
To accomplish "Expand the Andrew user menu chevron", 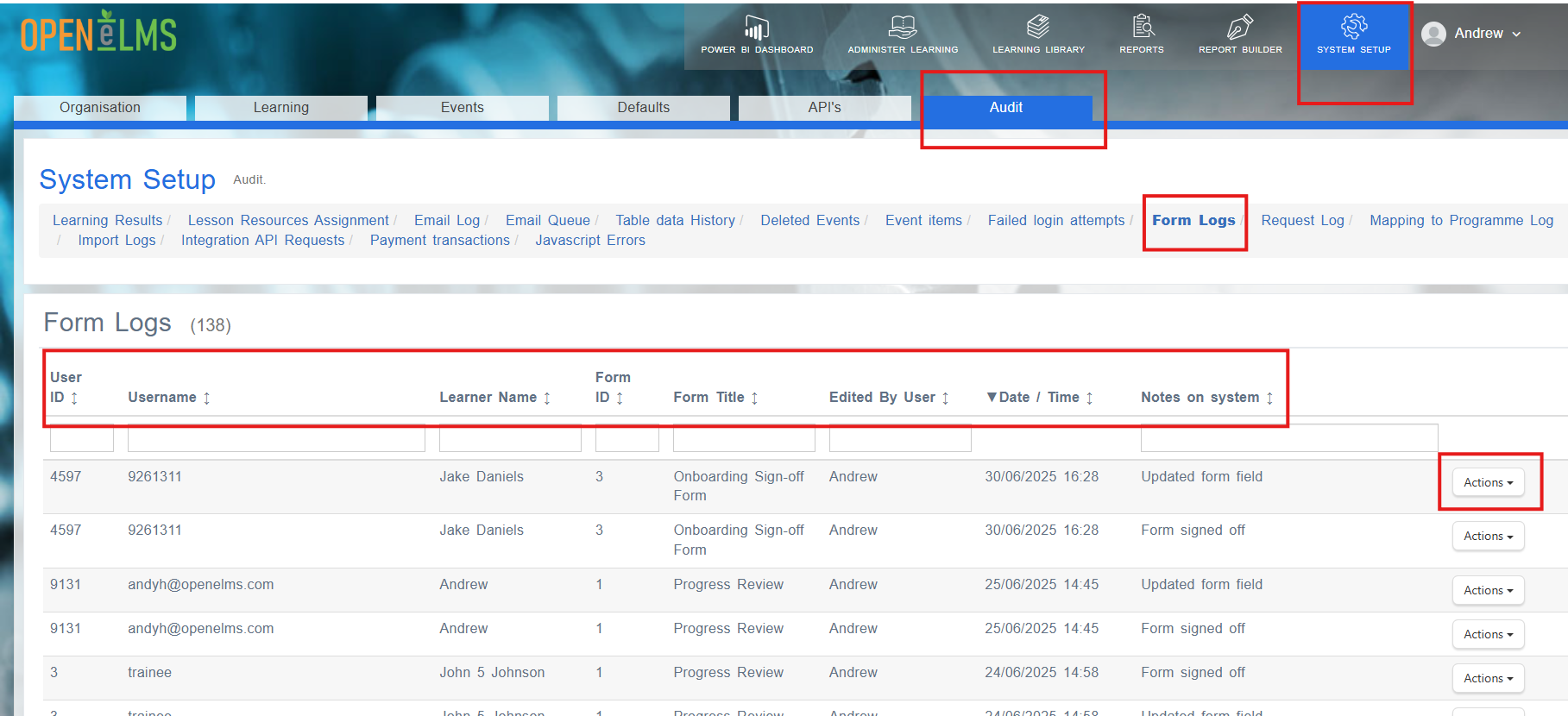I will click(1516, 35).
